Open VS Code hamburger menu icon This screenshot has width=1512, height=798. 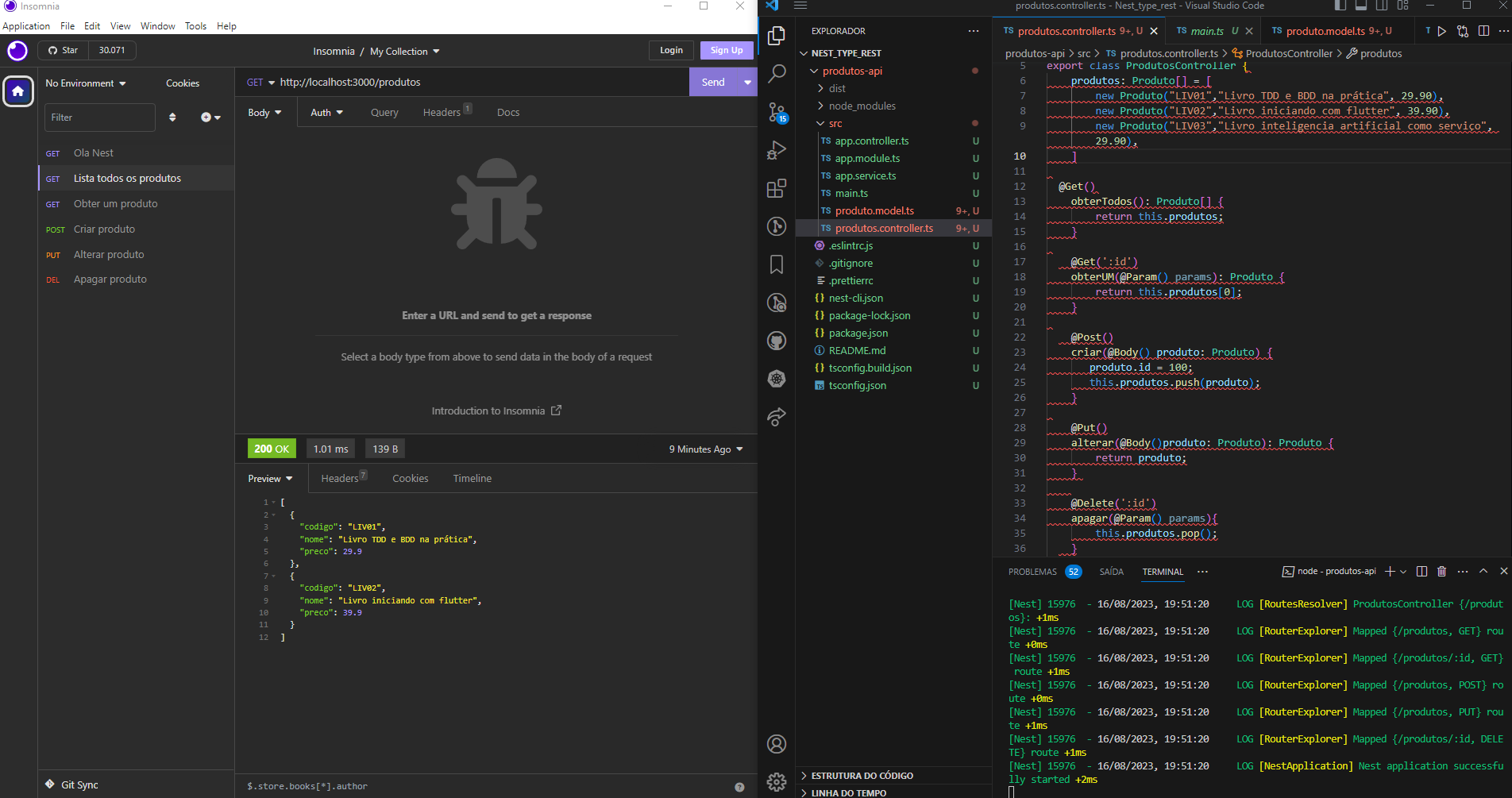pos(800,6)
